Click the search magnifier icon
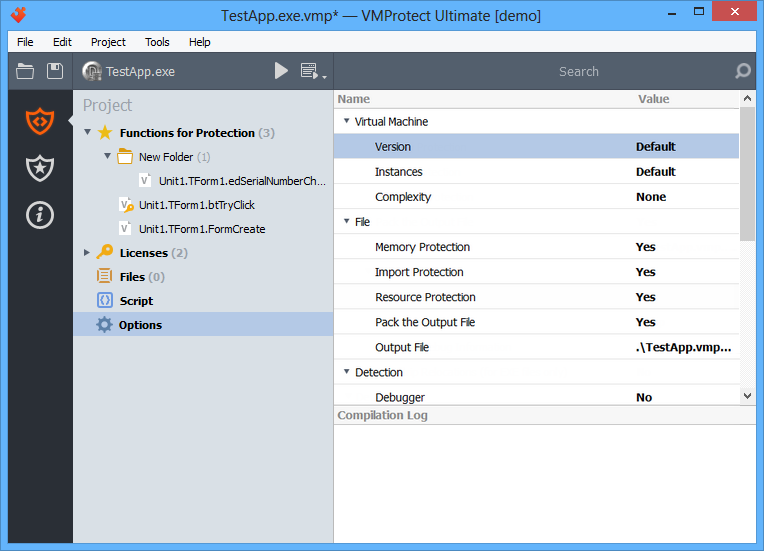The width and height of the screenshot is (764, 551). pos(743,71)
